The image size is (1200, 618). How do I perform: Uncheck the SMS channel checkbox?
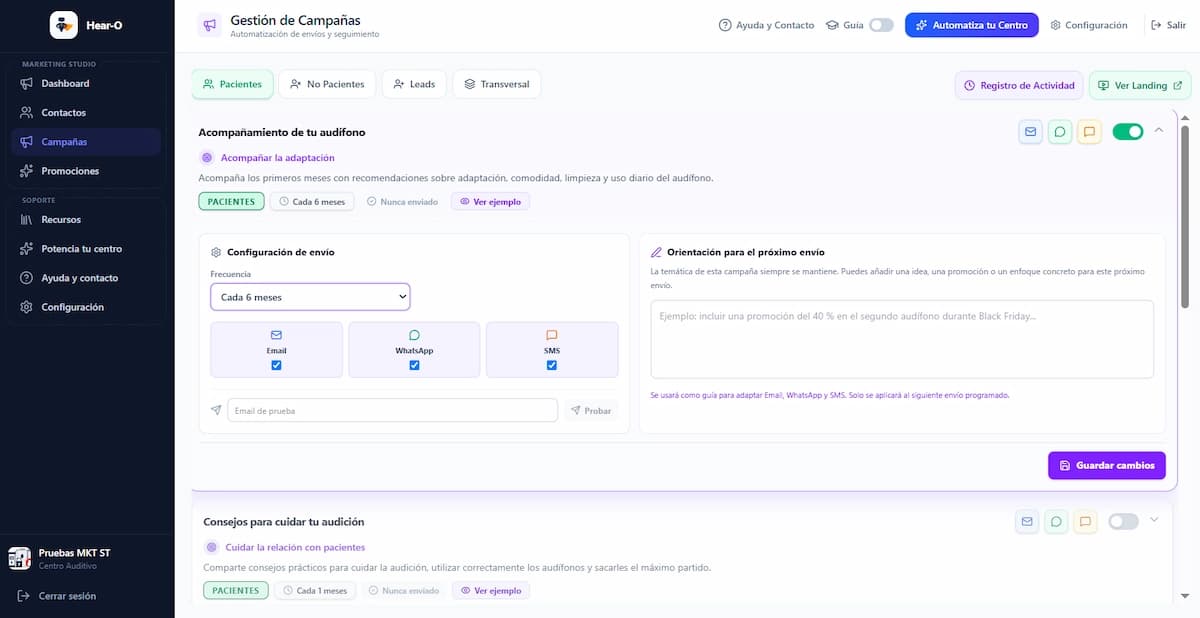[x=552, y=365]
